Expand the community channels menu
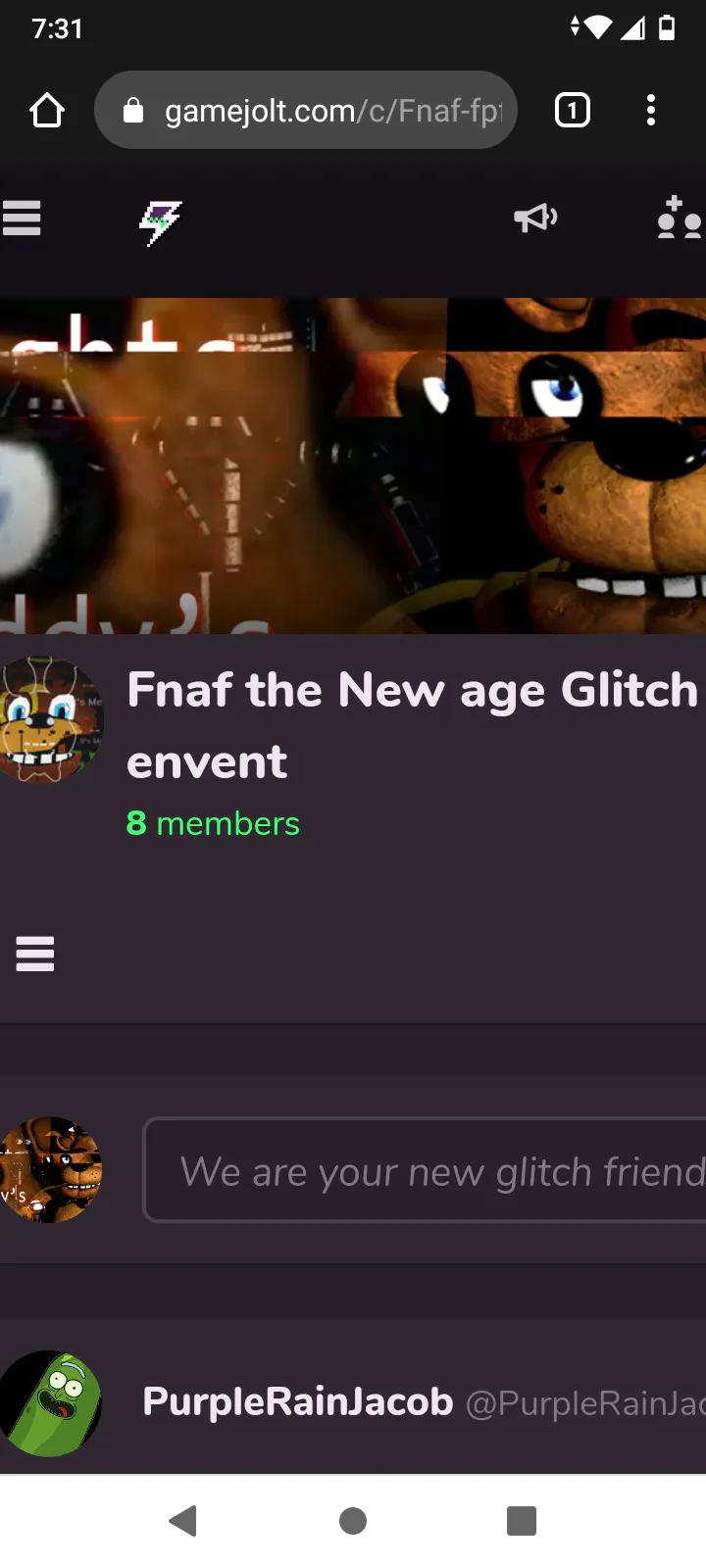The width and height of the screenshot is (706, 1568). [x=35, y=954]
